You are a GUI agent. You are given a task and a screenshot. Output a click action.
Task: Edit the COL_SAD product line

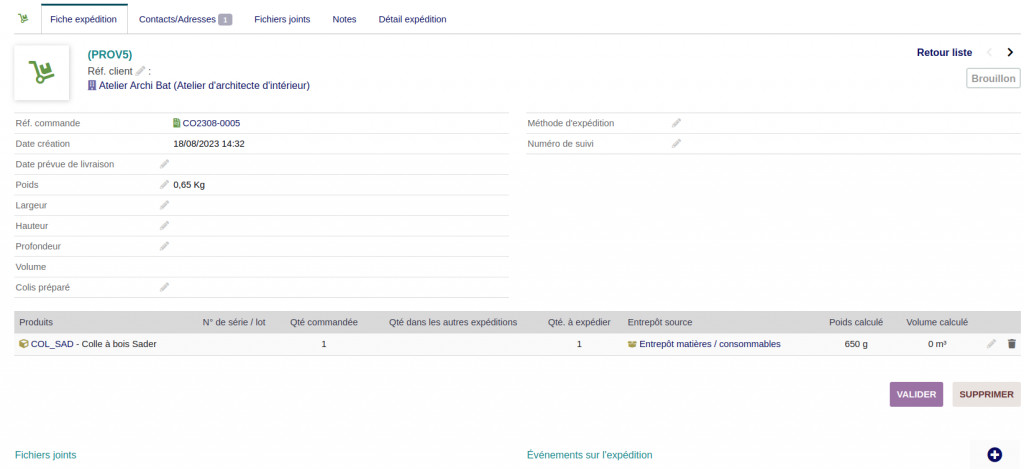point(991,344)
